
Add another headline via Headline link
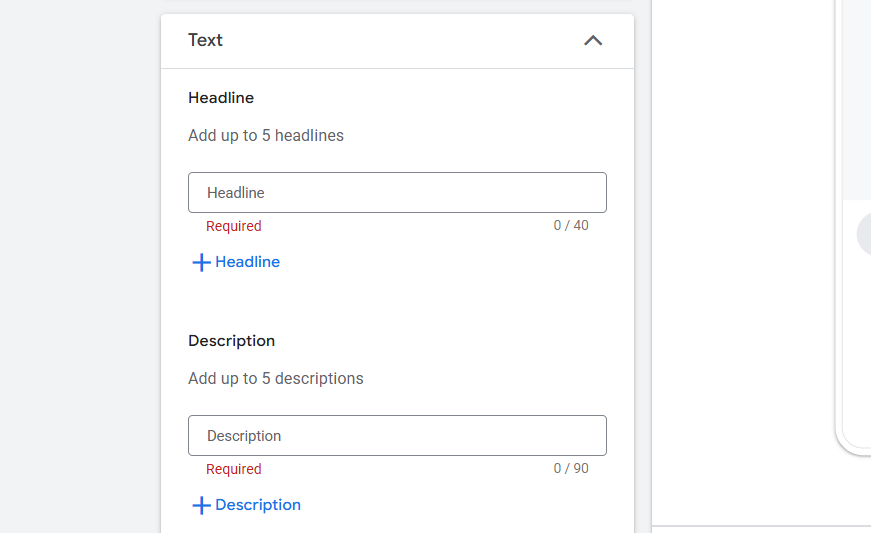[247, 262]
